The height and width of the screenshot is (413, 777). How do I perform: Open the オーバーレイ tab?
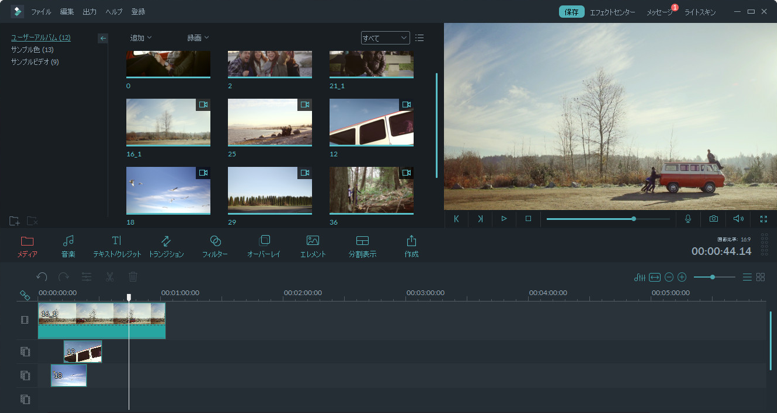[x=264, y=246]
